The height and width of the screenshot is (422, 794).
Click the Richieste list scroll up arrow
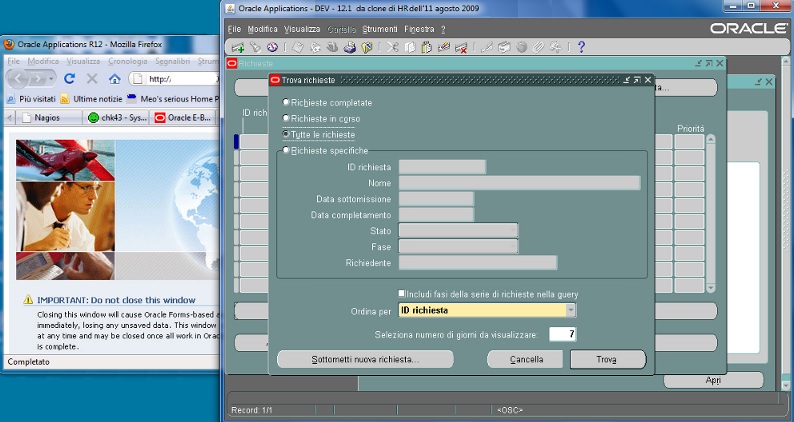710,138
